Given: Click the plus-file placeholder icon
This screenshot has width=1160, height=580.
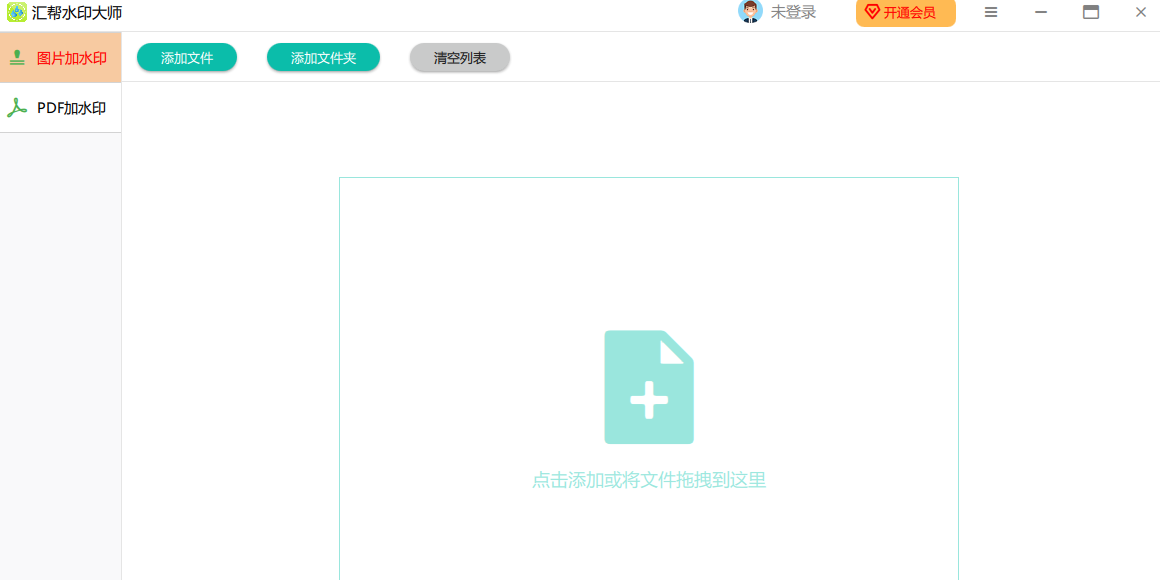Looking at the screenshot, I should click(x=648, y=387).
